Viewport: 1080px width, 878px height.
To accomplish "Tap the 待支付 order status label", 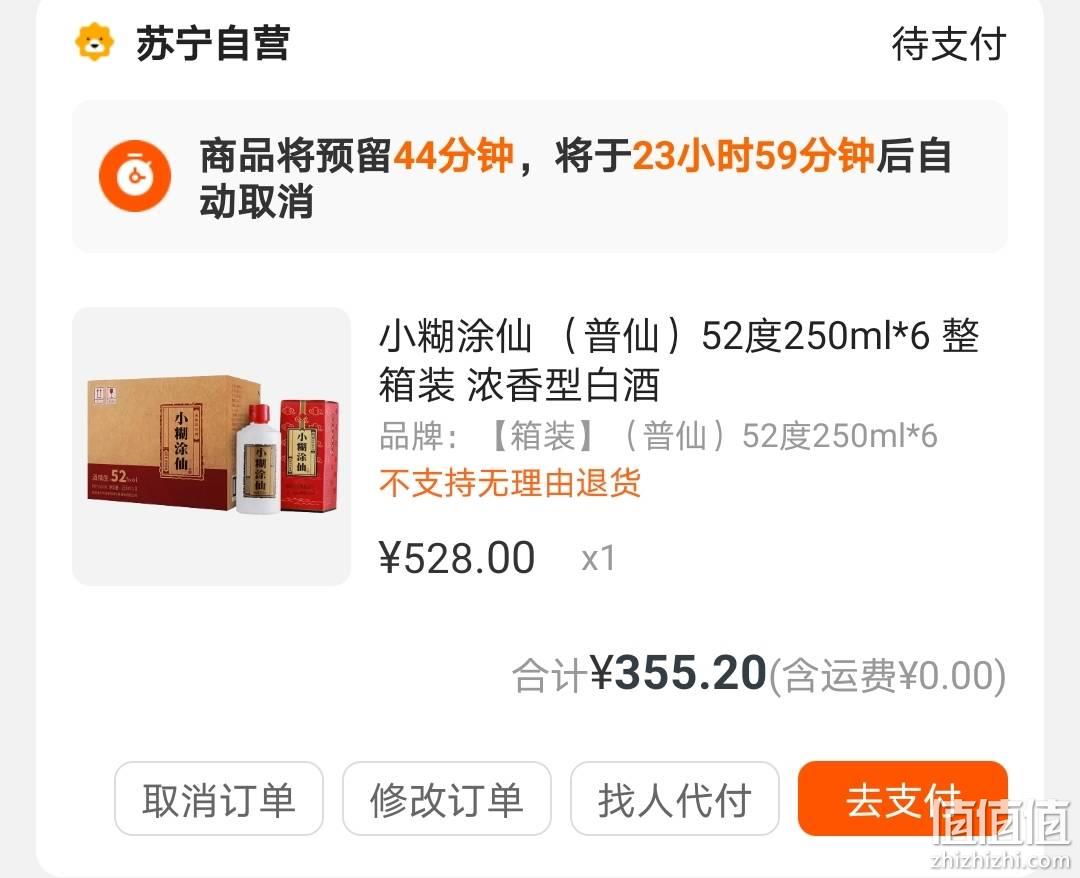I will click(x=949, y=43).
